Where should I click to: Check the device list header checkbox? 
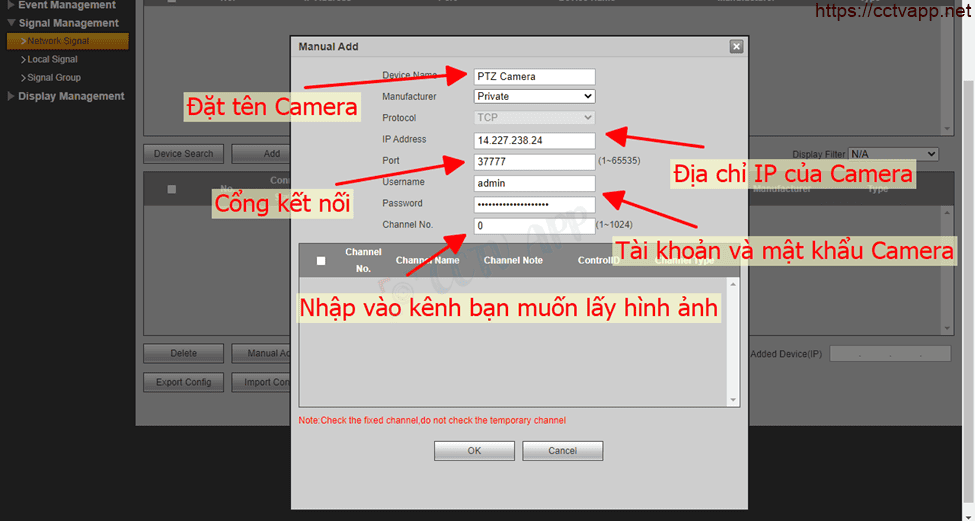point(172,189)
